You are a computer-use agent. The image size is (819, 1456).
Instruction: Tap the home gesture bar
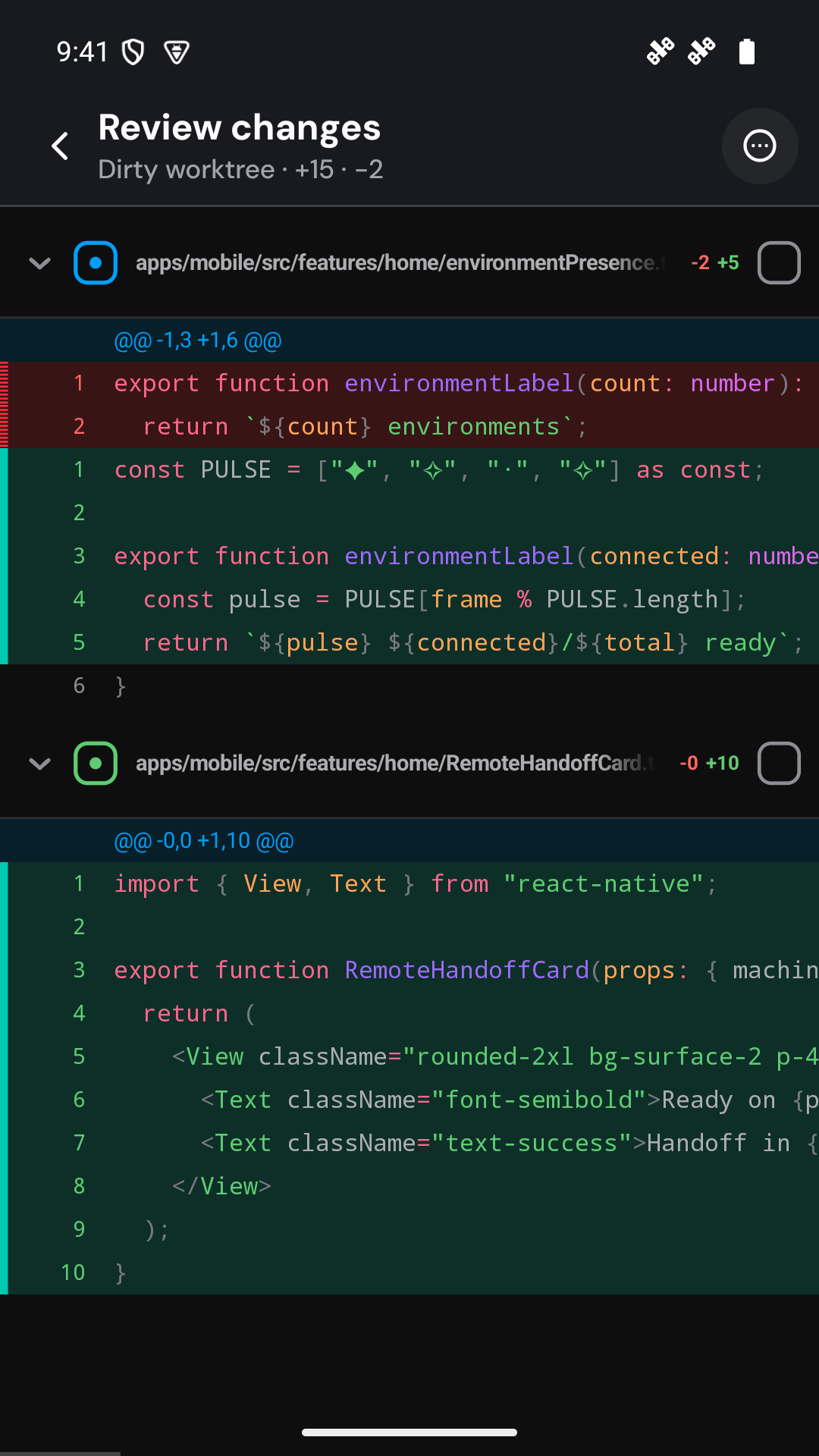[x=409, y=1432]
